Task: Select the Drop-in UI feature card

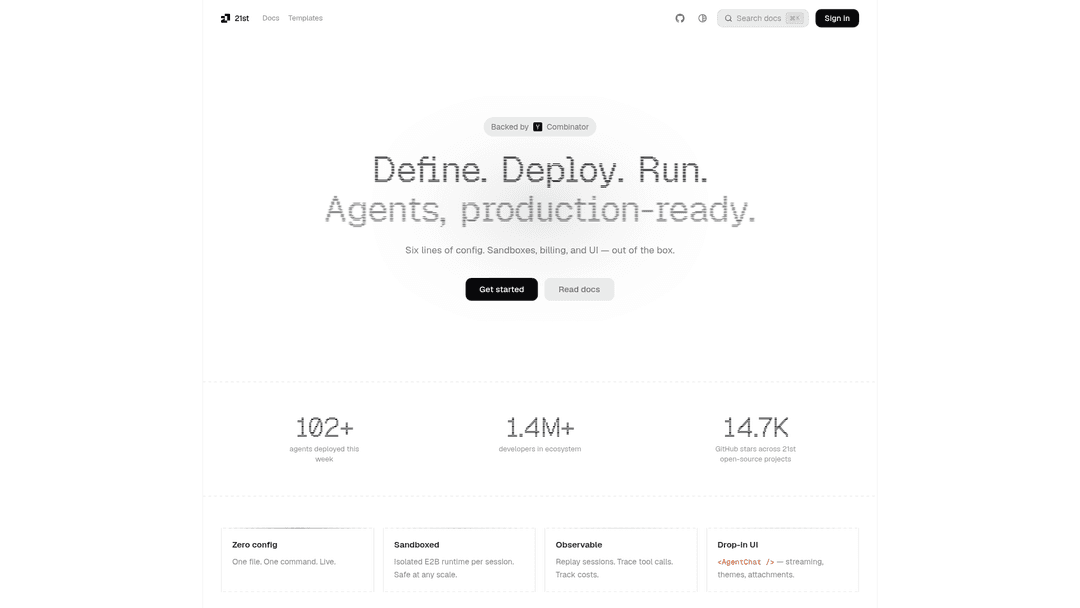Action: point(782,560)
